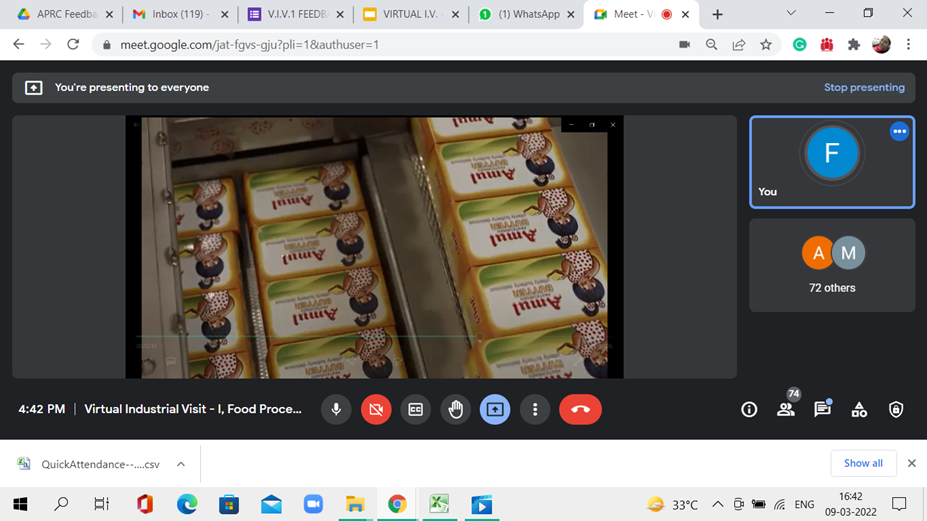Click the address bar URL
The height and width of the screenshot is (521, 927).
tap(249, 45)
